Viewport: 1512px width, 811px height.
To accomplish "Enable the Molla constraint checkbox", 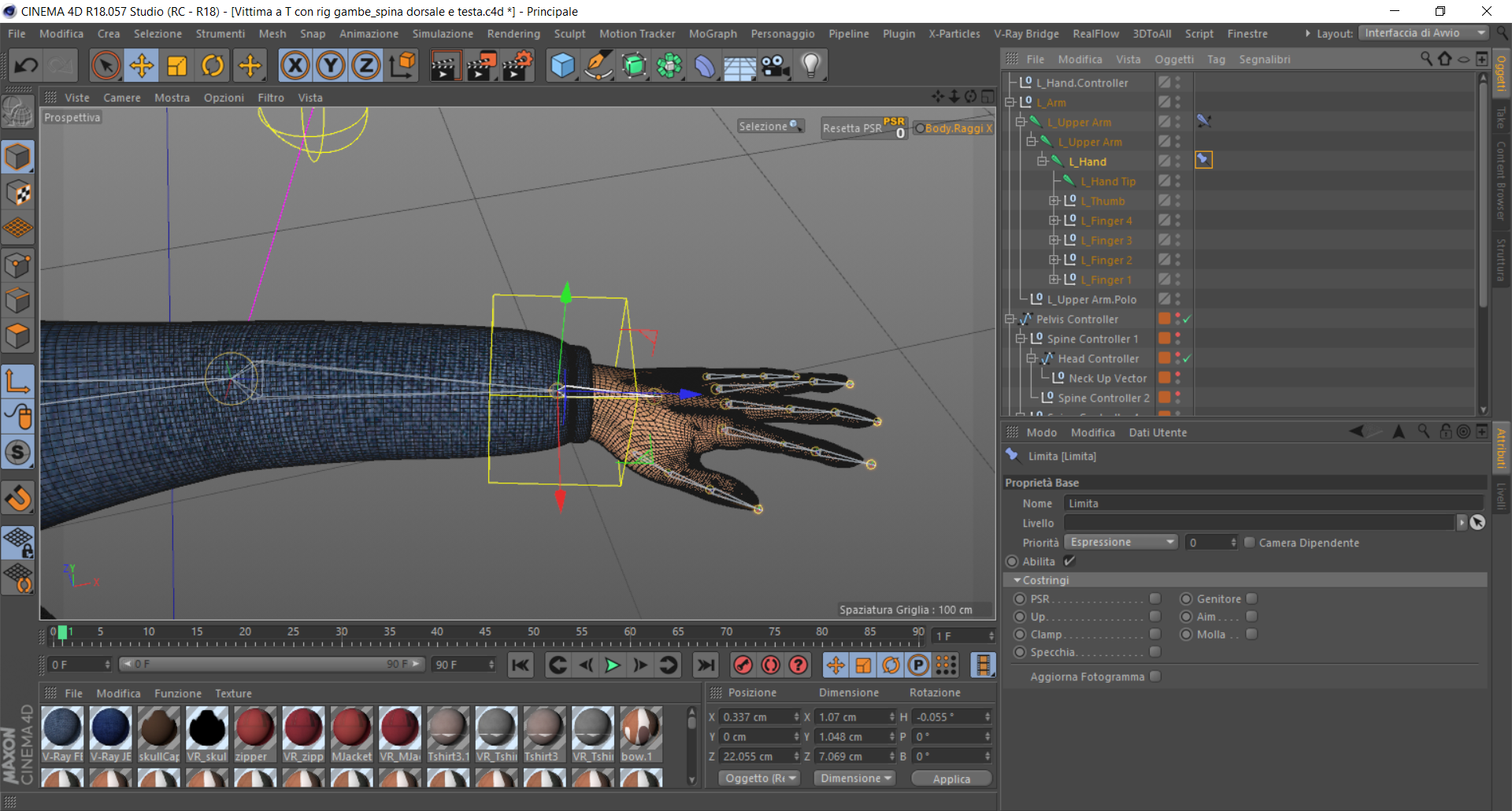I will coord(1252,634).
